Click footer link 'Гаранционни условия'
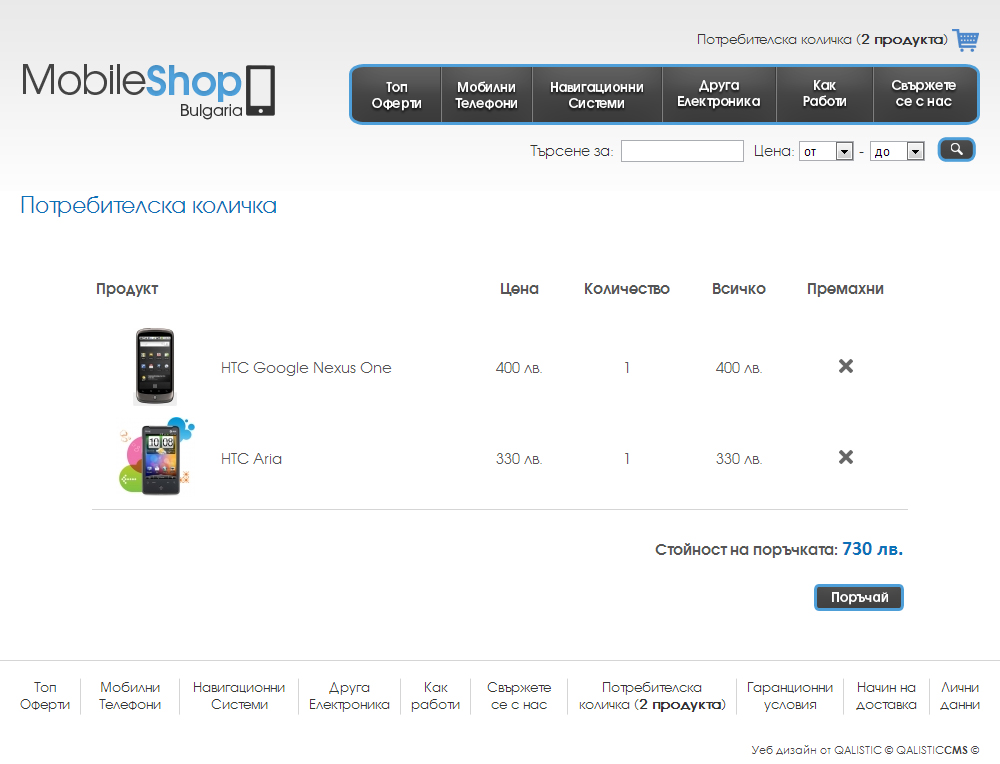Viewport: 1000px width, 764px height. point(790,696)
